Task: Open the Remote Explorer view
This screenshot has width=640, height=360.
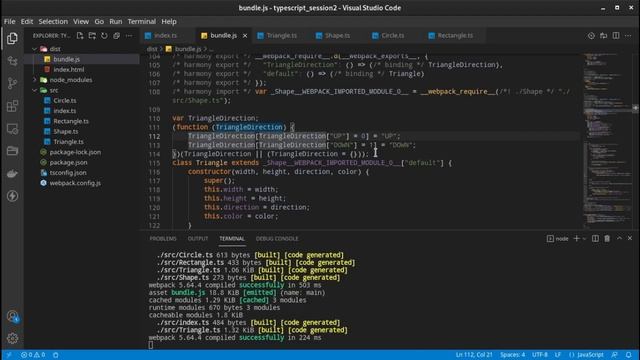Action: (12, 129)
